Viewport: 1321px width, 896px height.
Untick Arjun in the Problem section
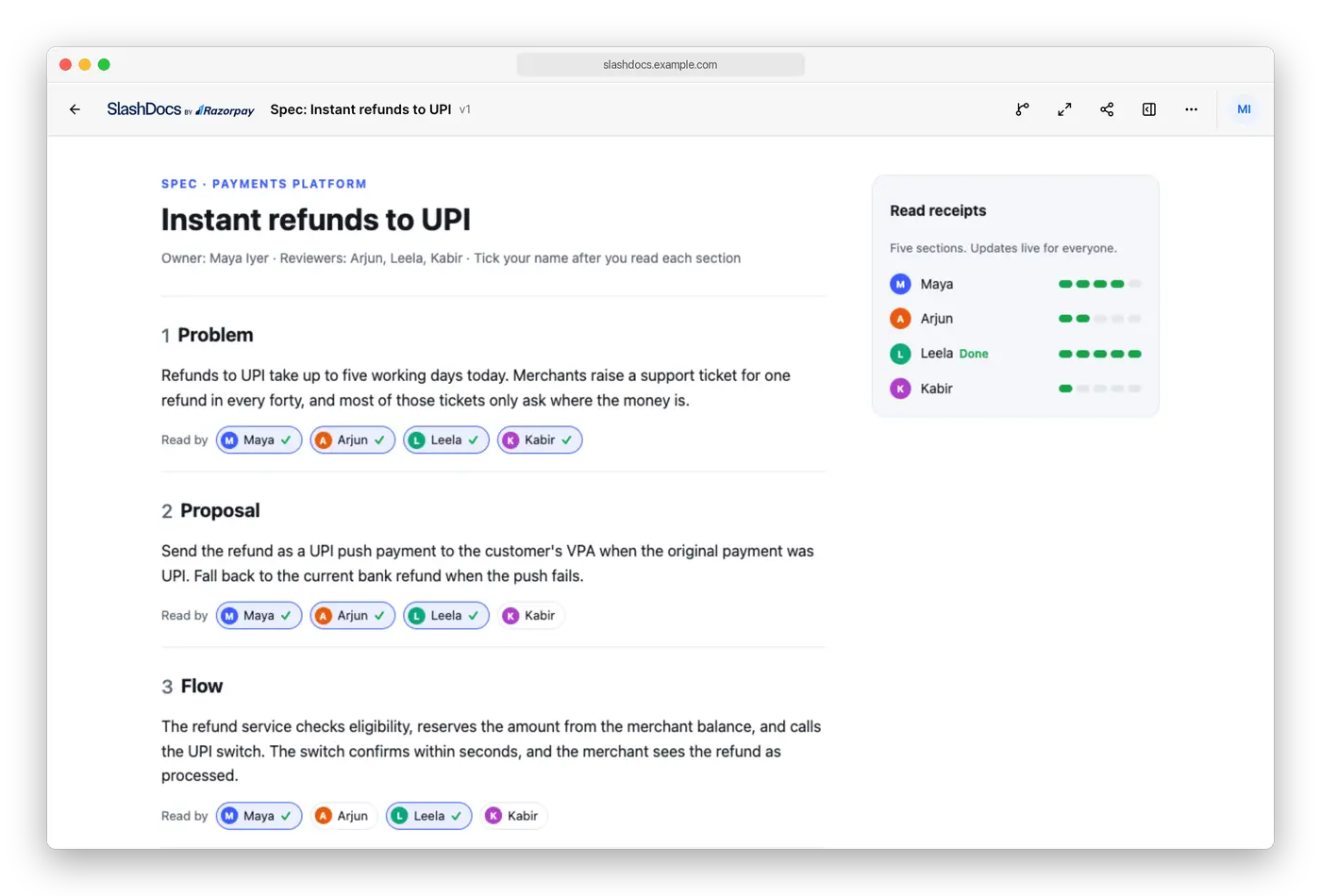coord(352,440)
